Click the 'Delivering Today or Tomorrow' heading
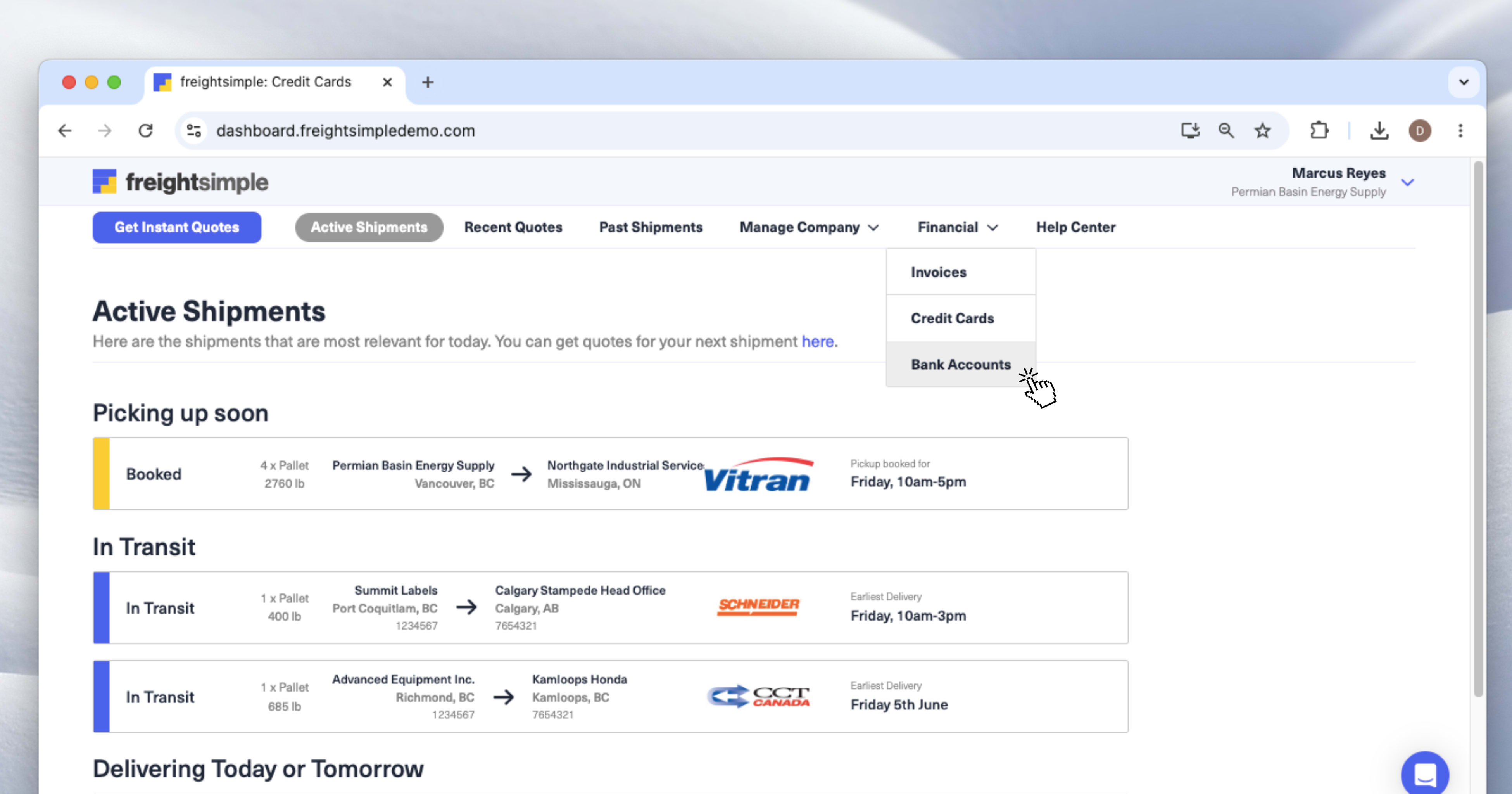This screenshot has height=794, width=1512. click(258, 769)
